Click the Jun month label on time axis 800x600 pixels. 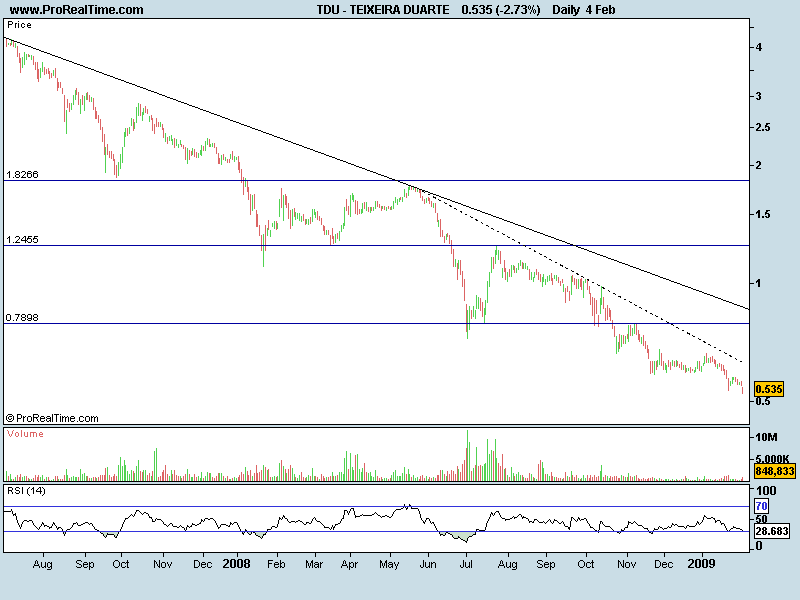point(428,564)
